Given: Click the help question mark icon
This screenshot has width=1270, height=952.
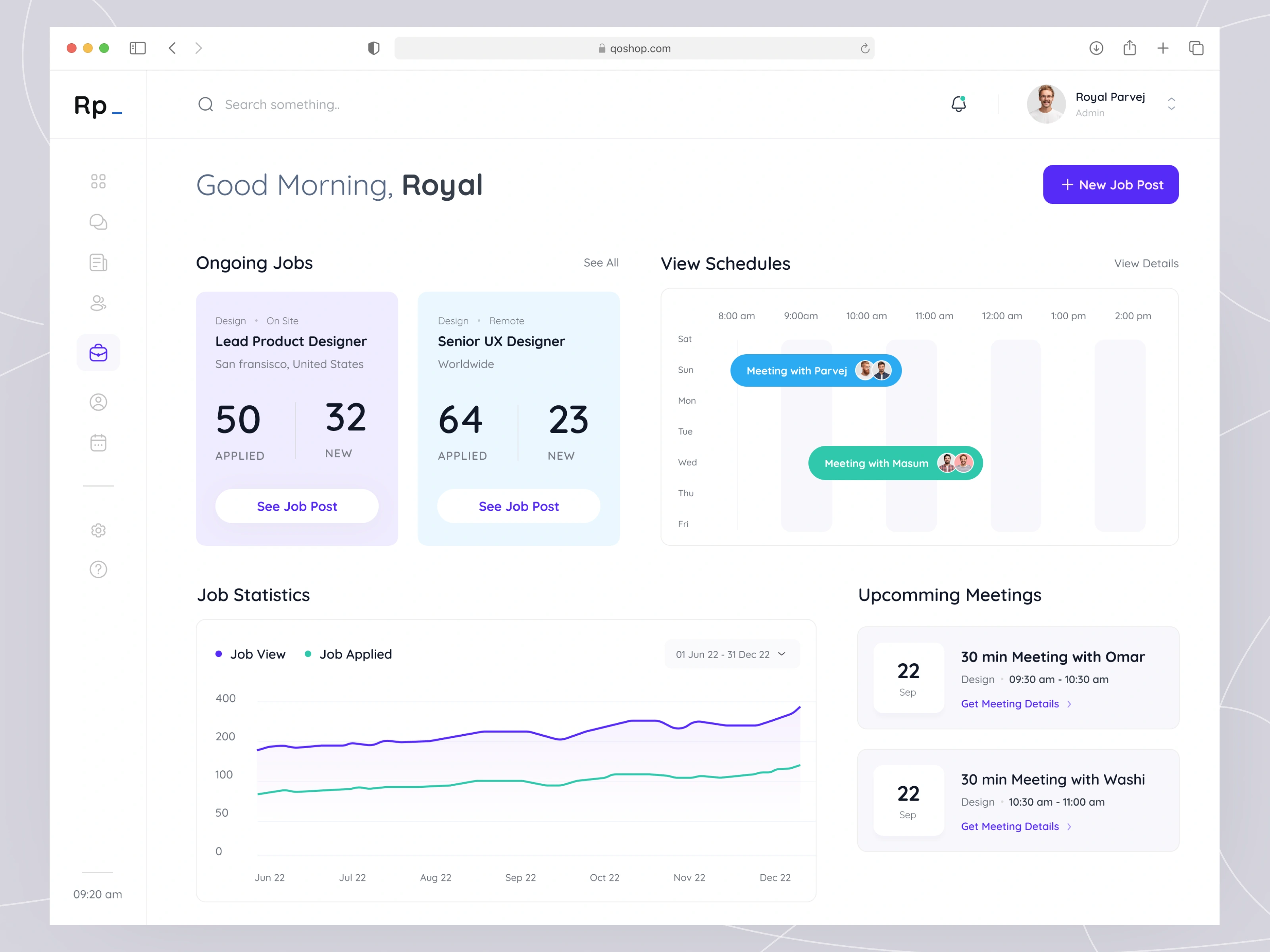Looking at the screenshot, I should 98,569.
